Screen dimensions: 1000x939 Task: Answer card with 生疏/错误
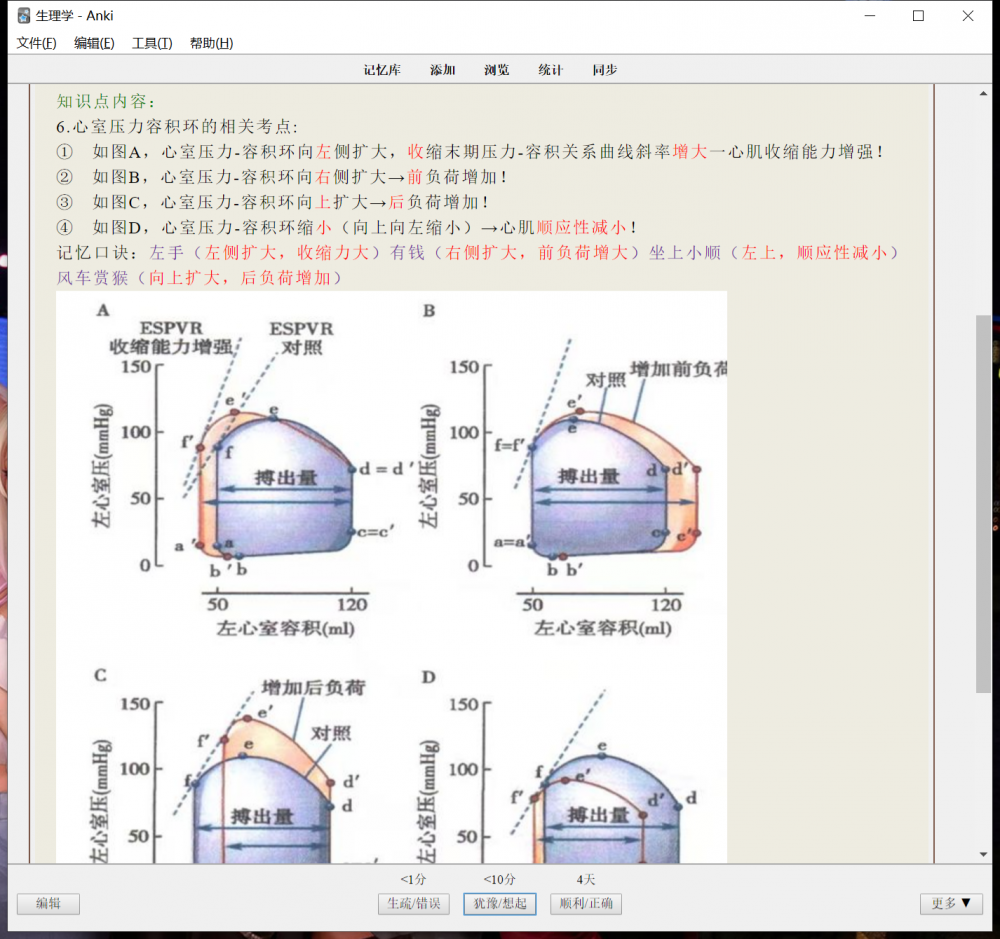pyautogui.click(x=414, y=903)
